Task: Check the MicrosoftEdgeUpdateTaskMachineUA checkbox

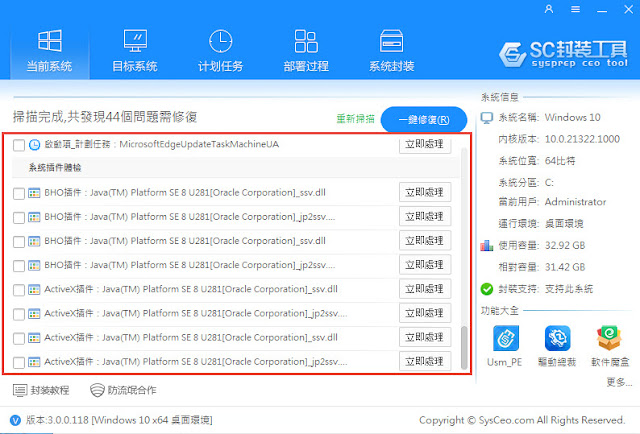Action: 19,145
